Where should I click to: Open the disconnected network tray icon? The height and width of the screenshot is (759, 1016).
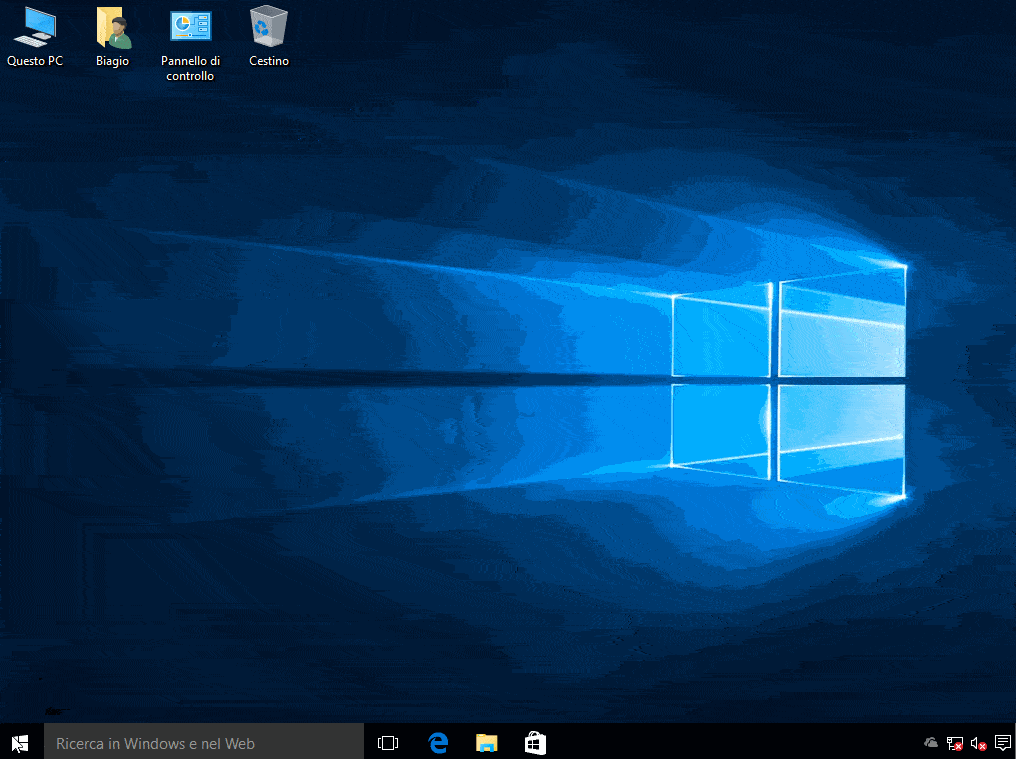coord(954,743)
